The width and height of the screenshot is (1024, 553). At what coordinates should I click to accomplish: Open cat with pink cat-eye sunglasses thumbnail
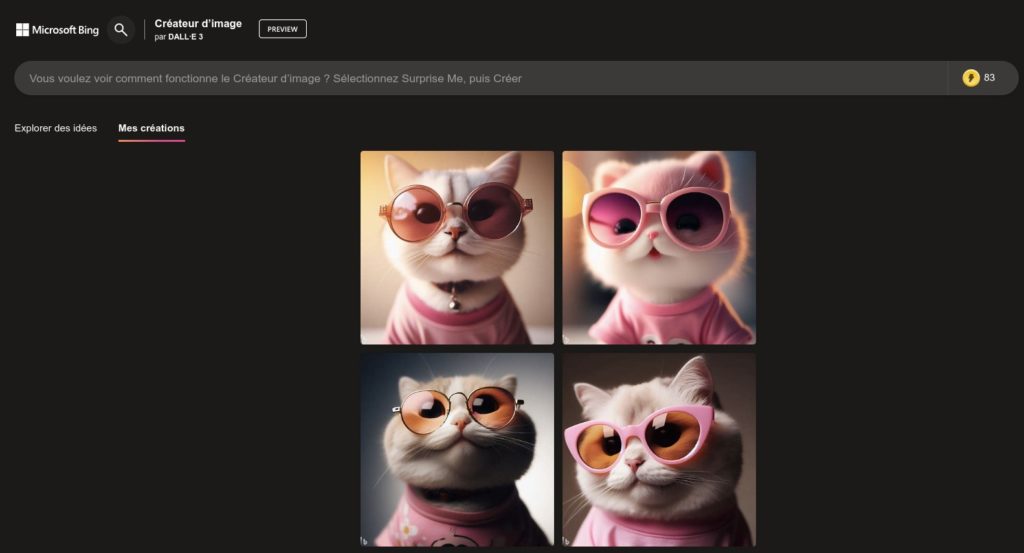(x=659, y=450)
